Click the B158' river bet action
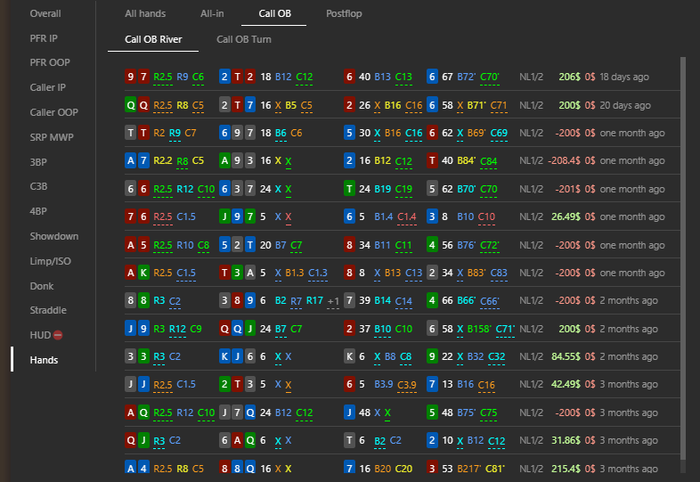 click(479, 329)
